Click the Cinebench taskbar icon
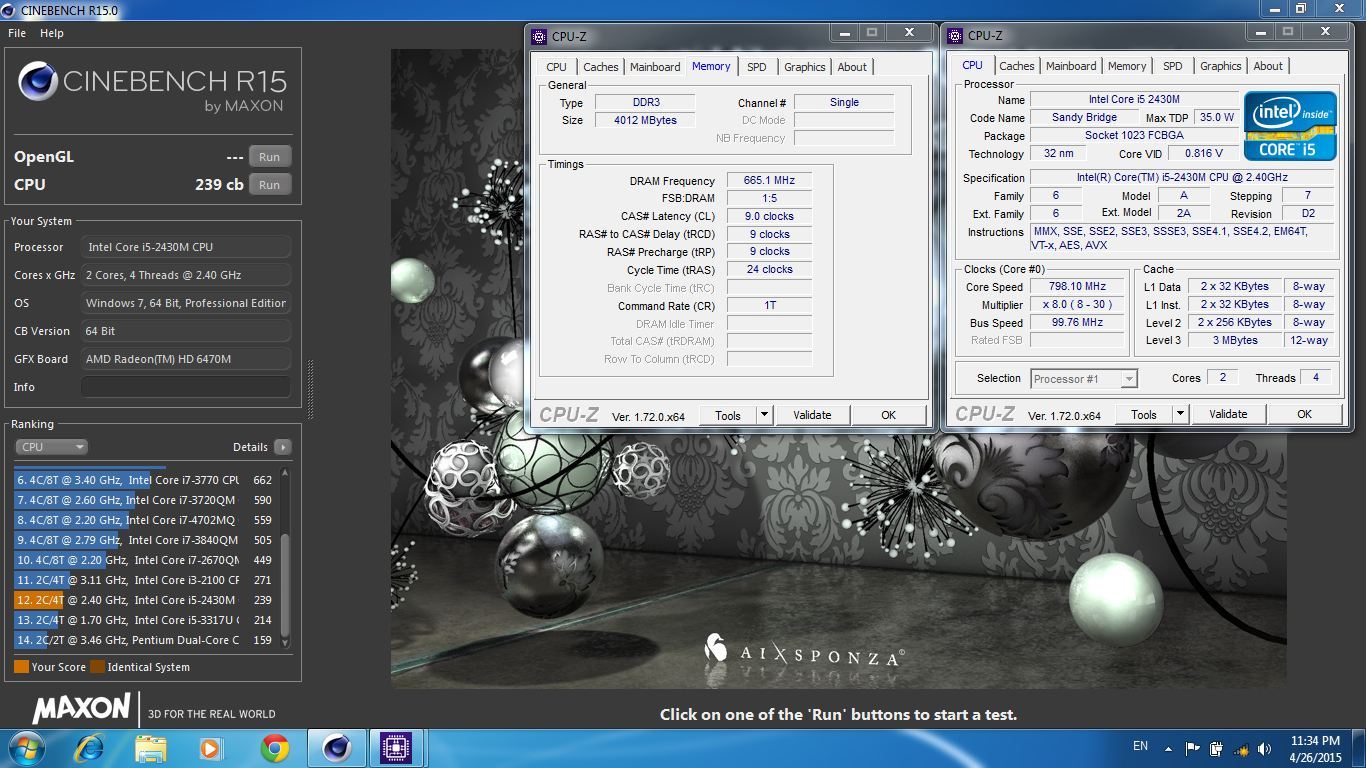Viewport: 1366px width, 768px height. click(337, 748)
